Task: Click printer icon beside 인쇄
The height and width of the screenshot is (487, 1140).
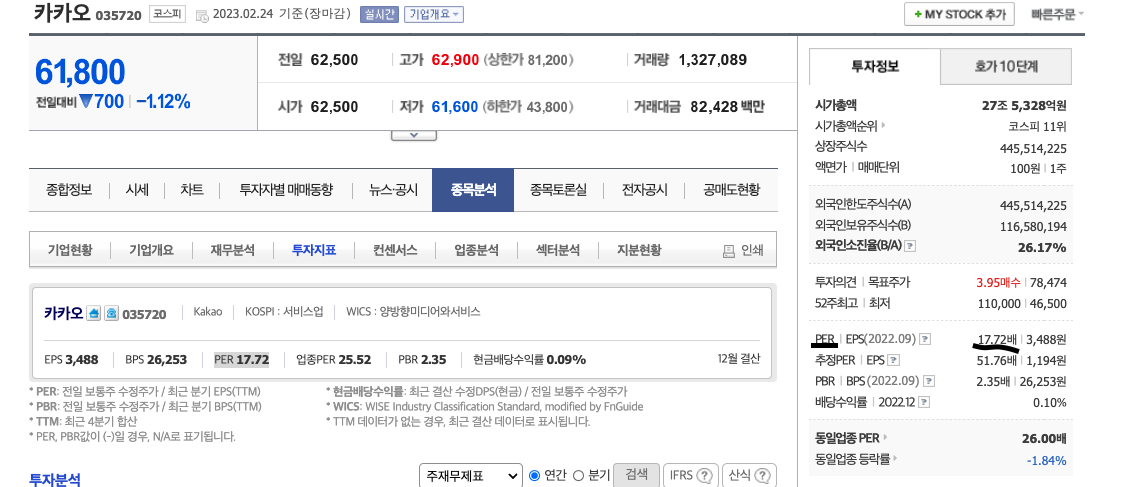Action: point(728,251)
